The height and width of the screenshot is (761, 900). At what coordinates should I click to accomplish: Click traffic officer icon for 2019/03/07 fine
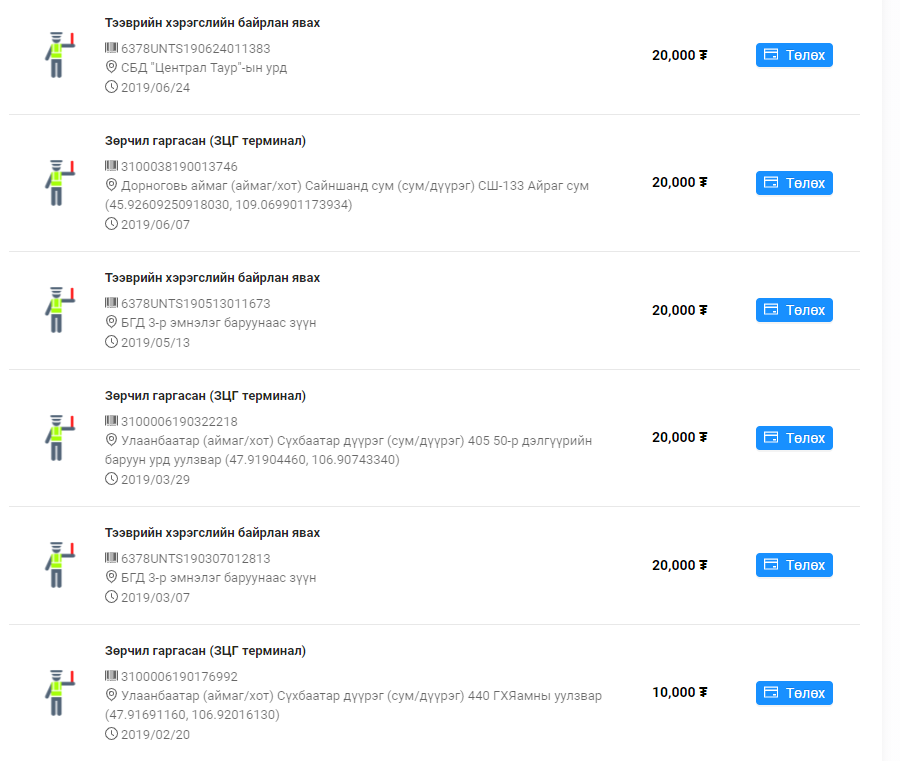[x=59, y=565]
